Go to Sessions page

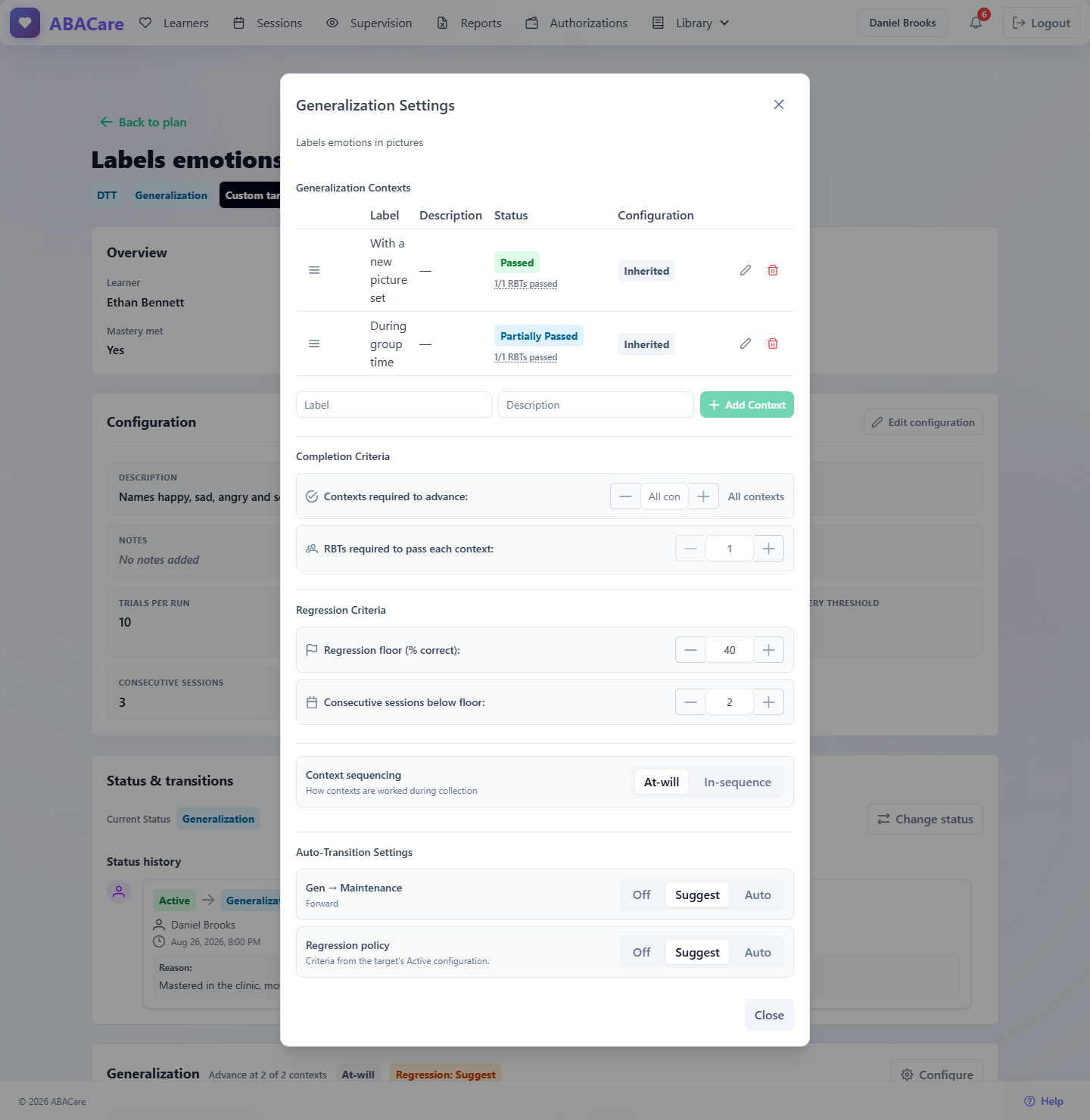tap(267, 23)
